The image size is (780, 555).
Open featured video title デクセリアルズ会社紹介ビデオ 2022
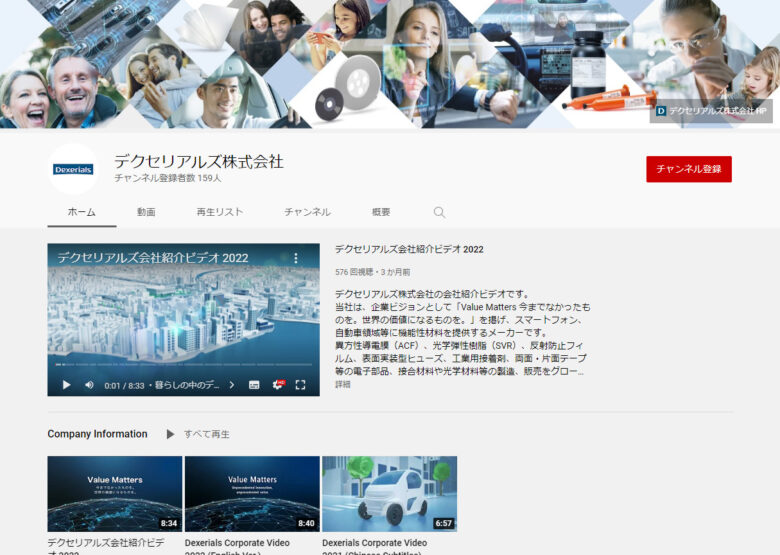pyautogui.click(x=409, y=249)
